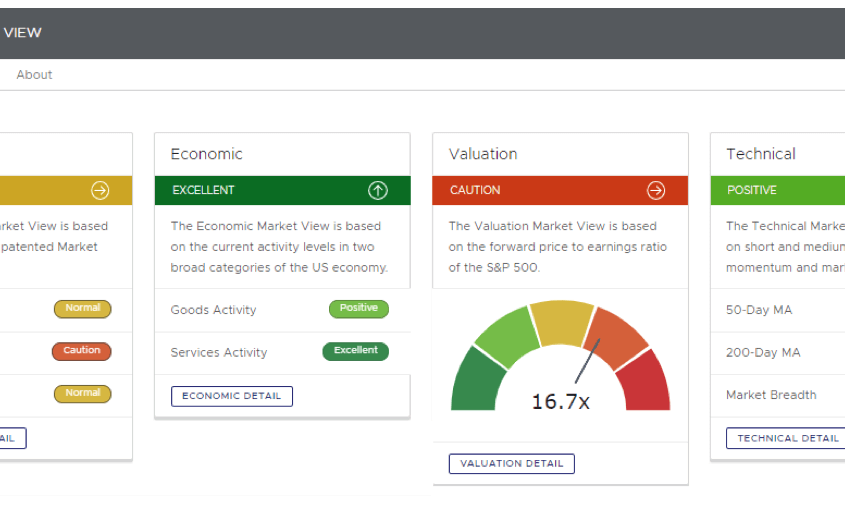Click the right-arrow icon in Valuation Caution banner
The image size is (845, 518).
click(656, 190)
